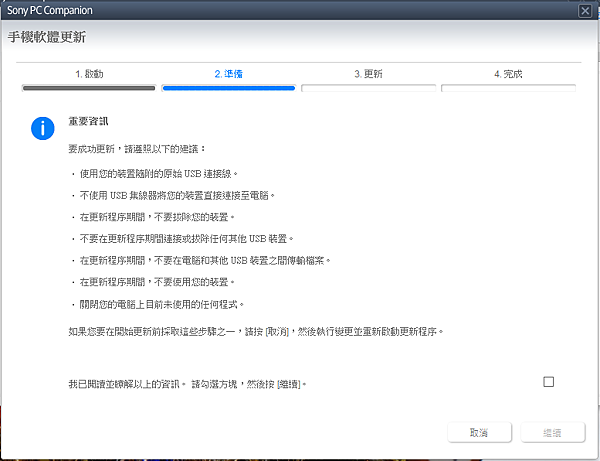Click the Sony PC Companion title text
The image size is (600, 461).
50,10
